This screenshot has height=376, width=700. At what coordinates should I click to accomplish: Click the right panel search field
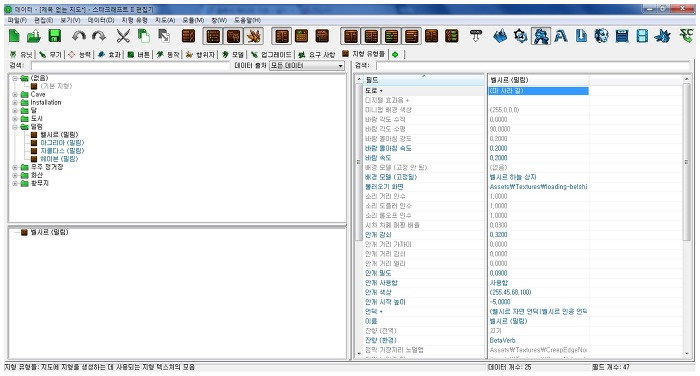coord(533,66)
